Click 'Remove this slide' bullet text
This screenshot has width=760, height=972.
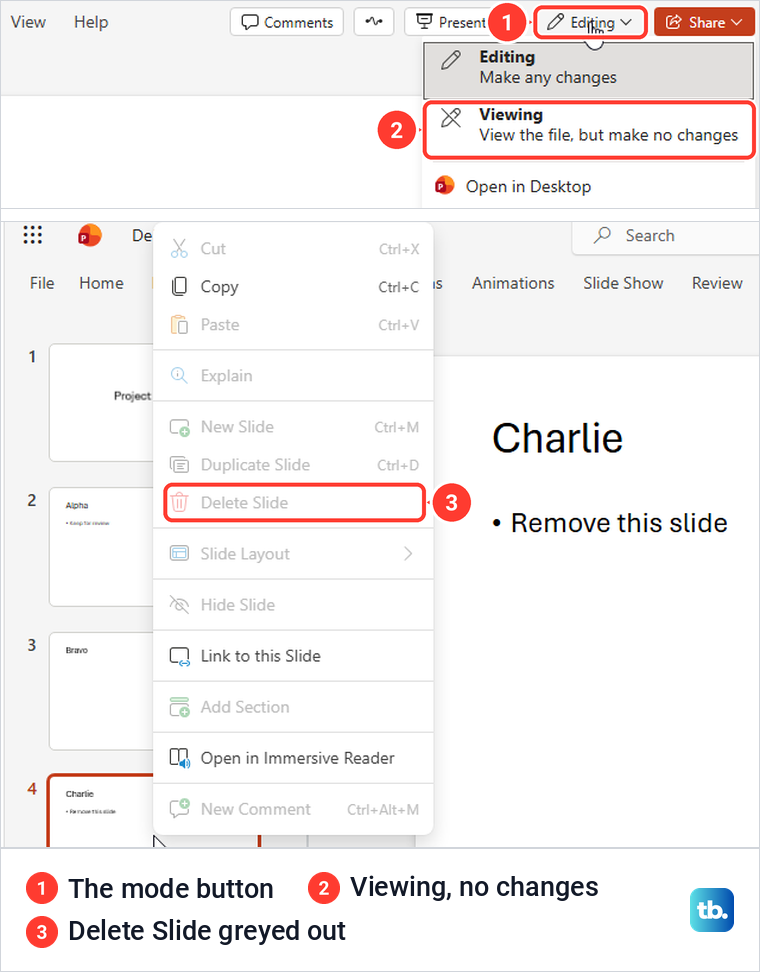coord(619,523)
